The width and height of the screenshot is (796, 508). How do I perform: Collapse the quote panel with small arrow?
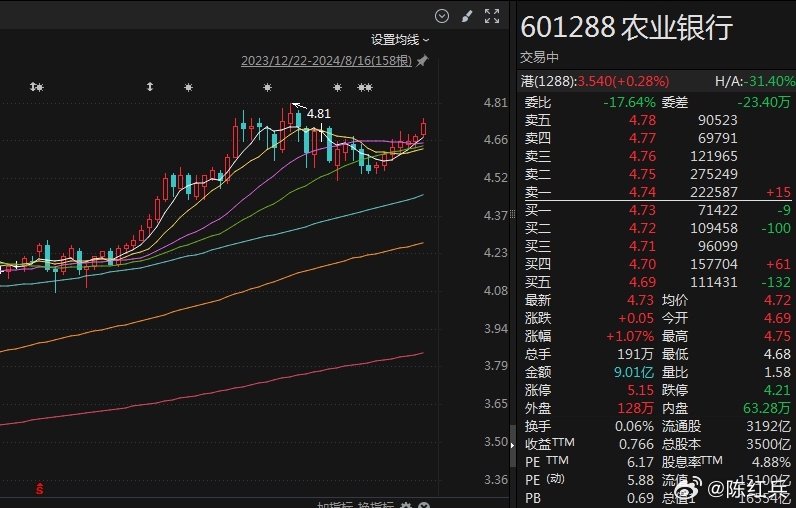pyautogui.click(x=512, y=446)
